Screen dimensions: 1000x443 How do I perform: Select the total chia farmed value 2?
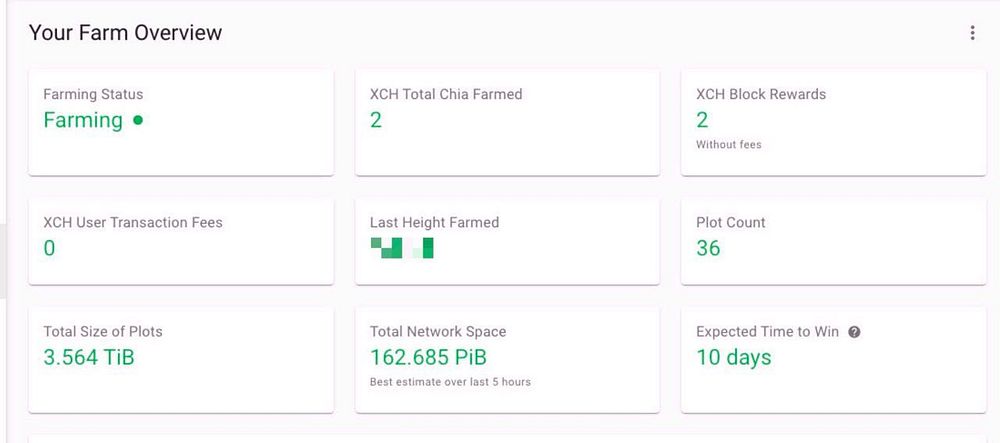pos(376,120)
